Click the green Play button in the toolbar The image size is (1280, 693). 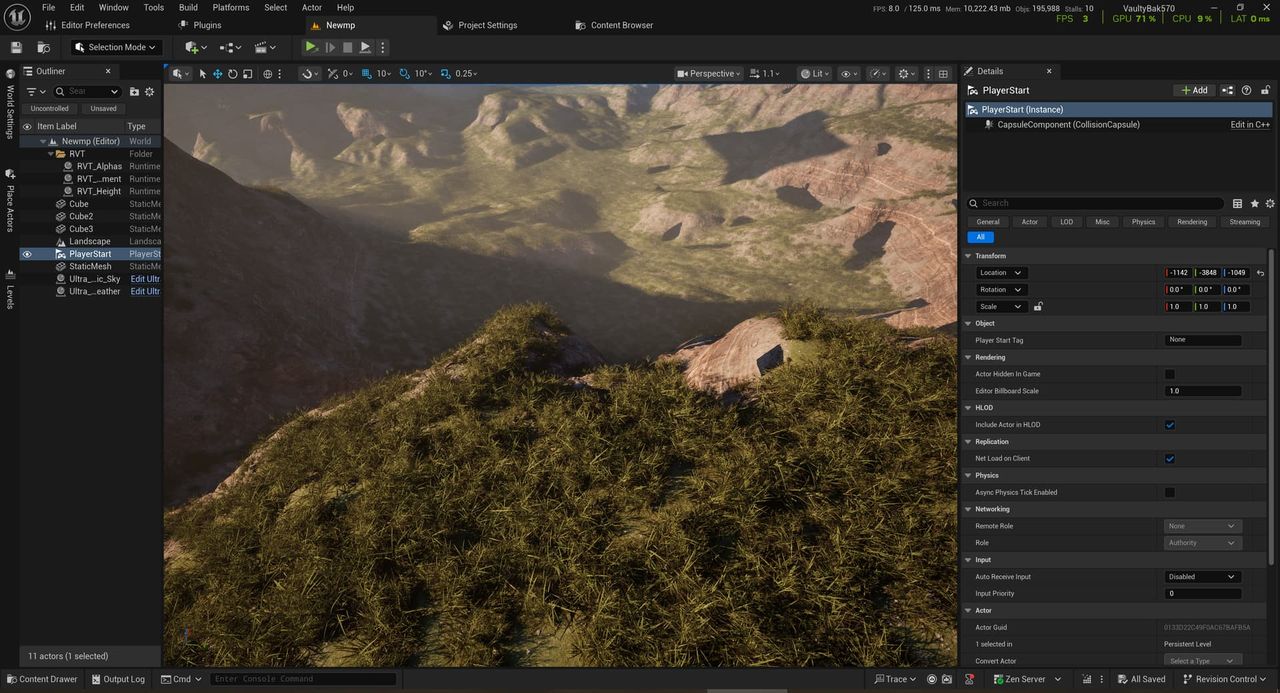311,47
